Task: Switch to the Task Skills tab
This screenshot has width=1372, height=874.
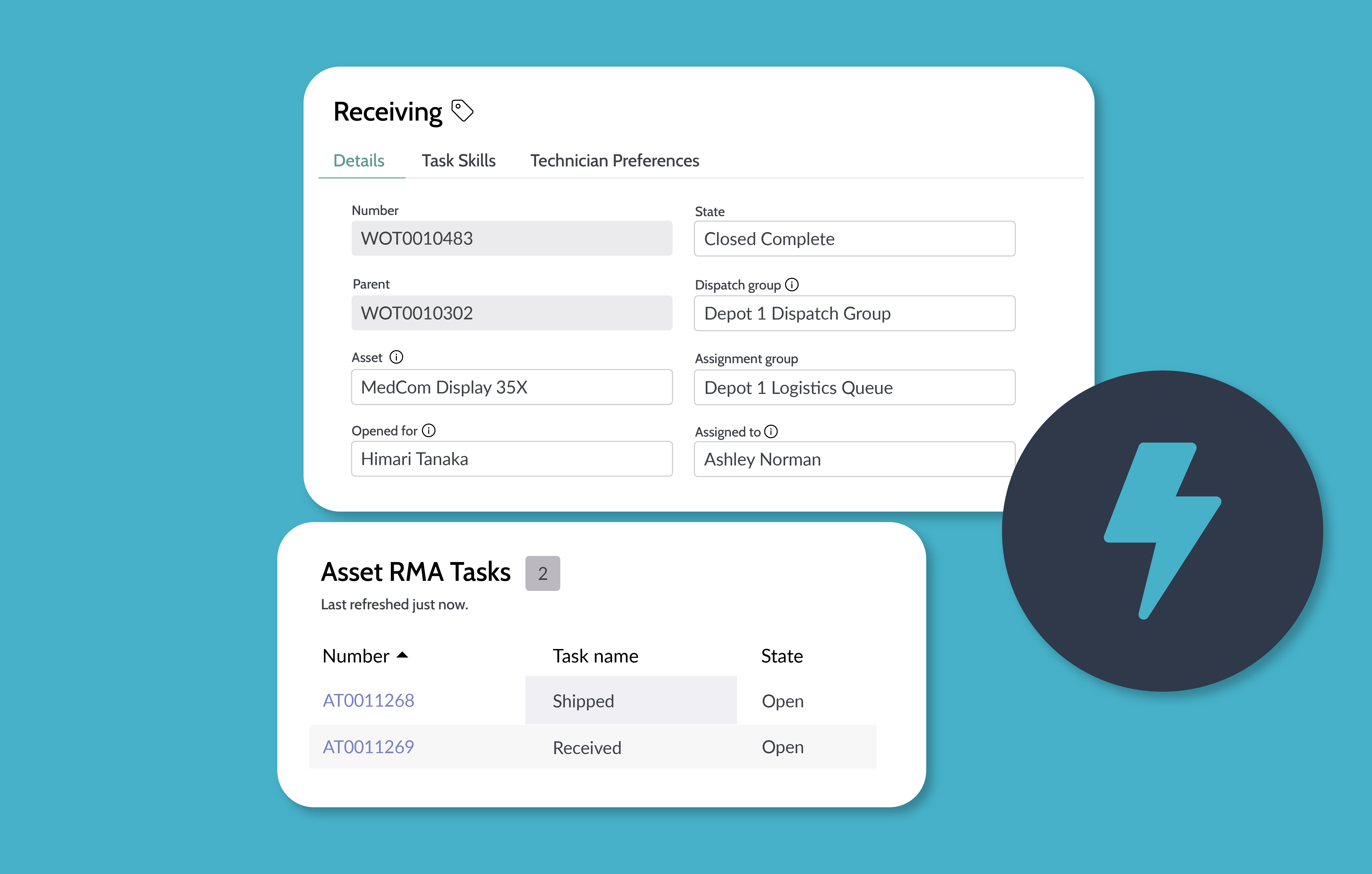Action: pos(459,161)
